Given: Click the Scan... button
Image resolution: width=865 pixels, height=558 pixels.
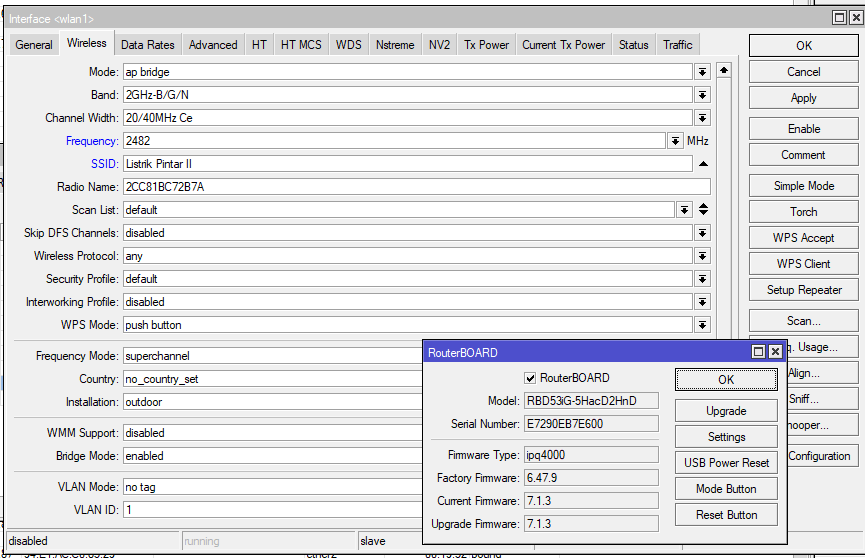Looking at the screenshot, I should point(803,321).
